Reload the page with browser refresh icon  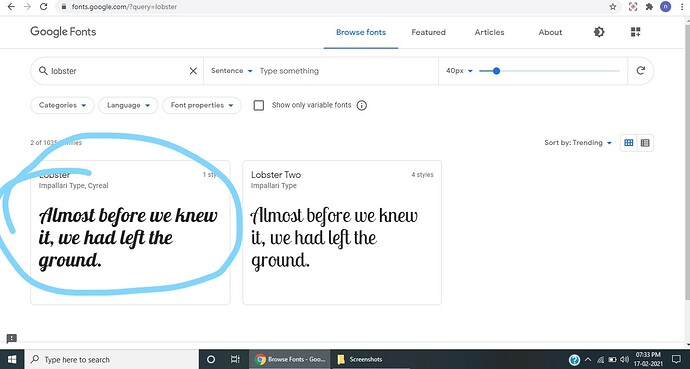click(x=43, y=7)
